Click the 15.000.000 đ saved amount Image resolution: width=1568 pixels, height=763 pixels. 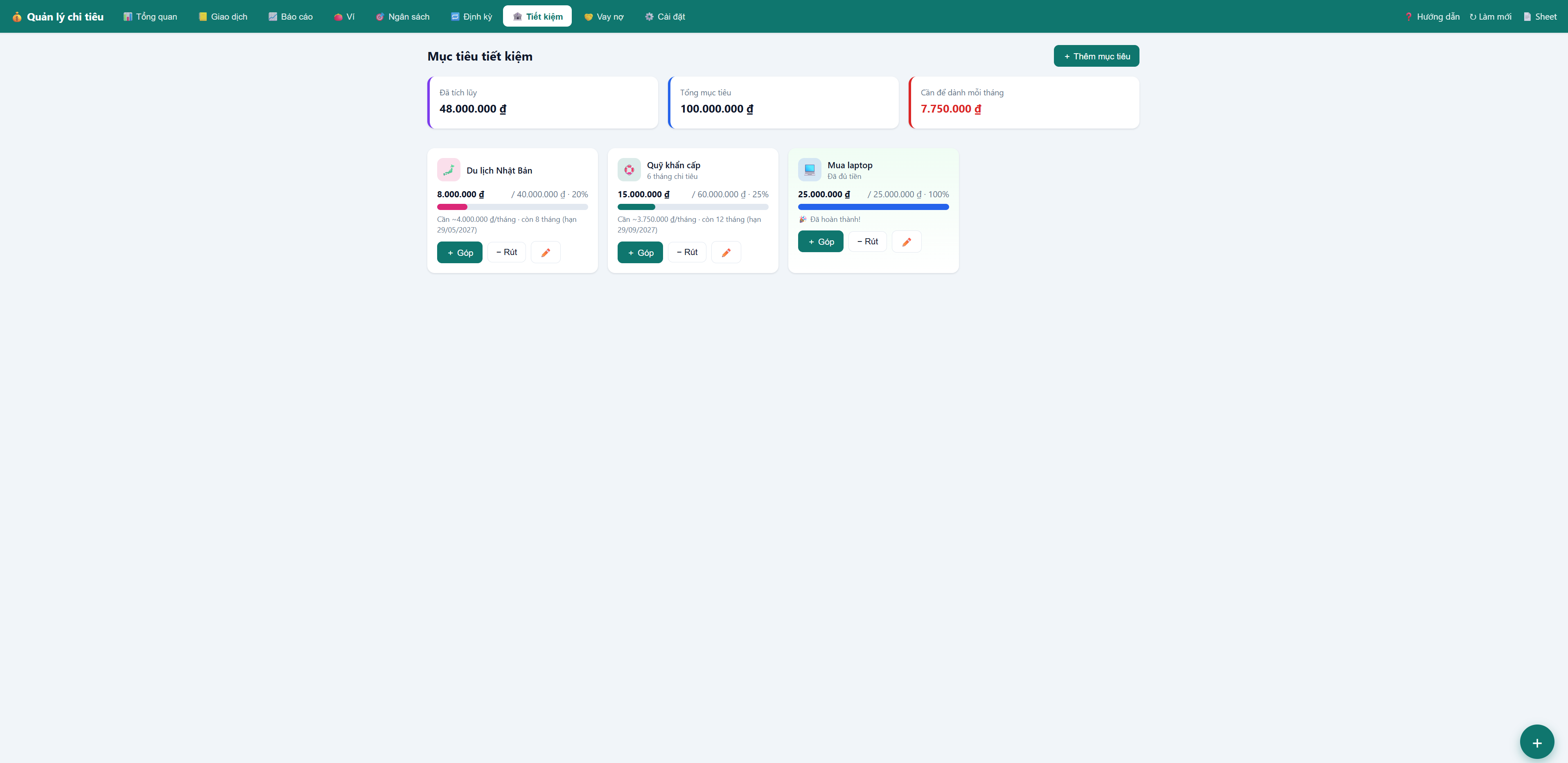tap(643, 194)
